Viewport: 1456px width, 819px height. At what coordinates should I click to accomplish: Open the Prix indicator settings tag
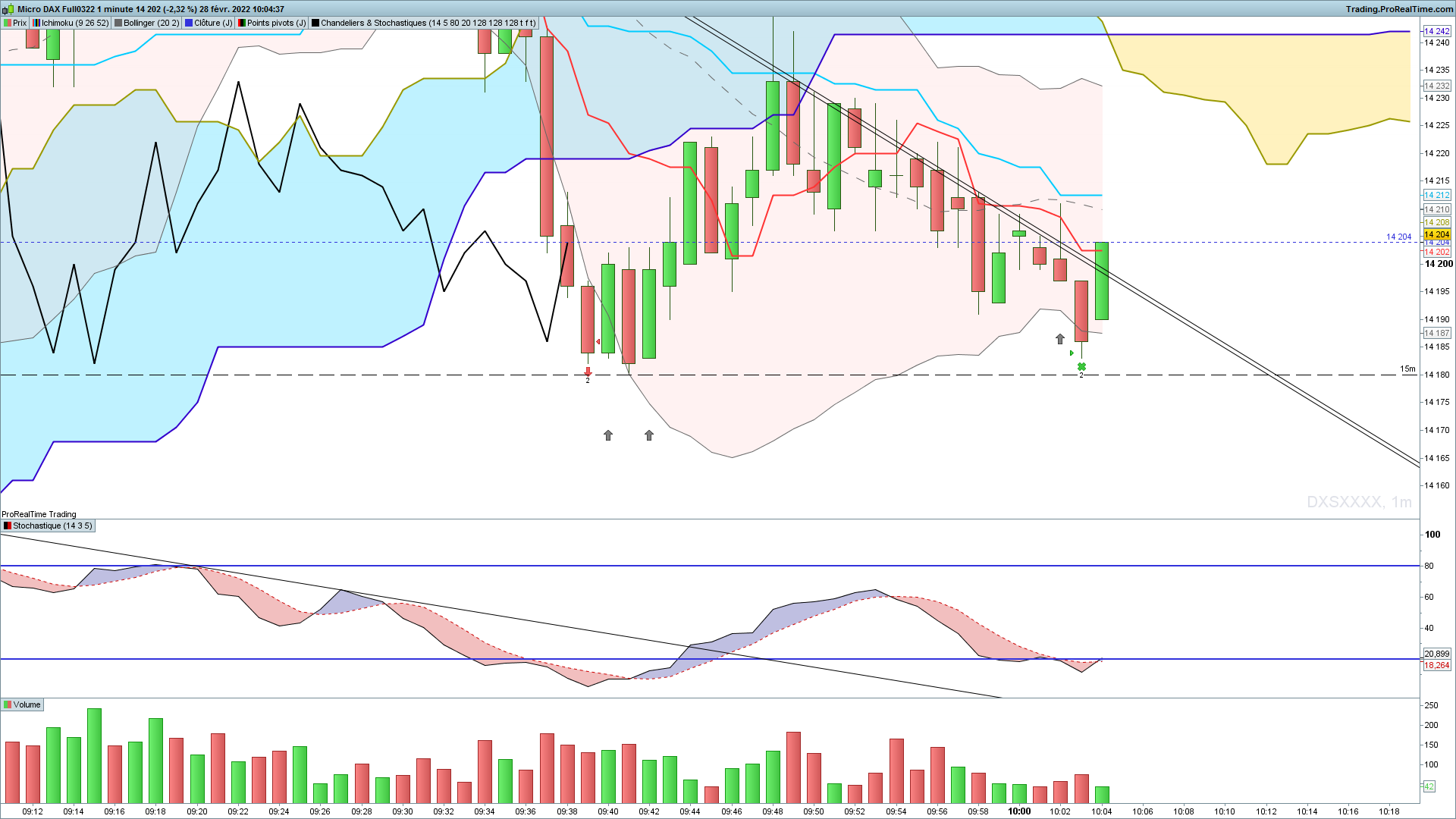15,23
